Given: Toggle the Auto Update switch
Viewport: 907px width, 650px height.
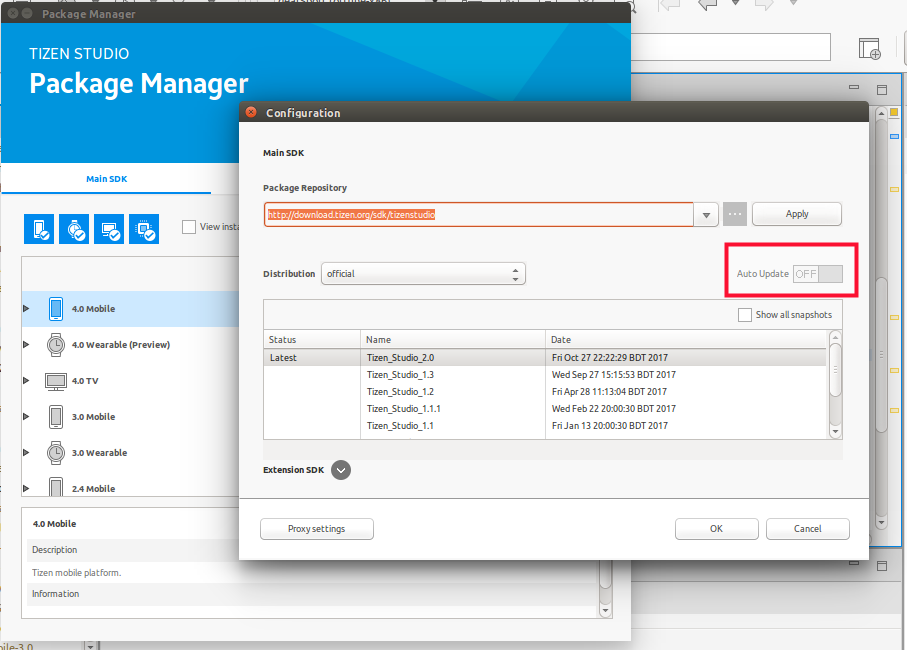Looking at the screenshot, I should click(x=817, y=274).
